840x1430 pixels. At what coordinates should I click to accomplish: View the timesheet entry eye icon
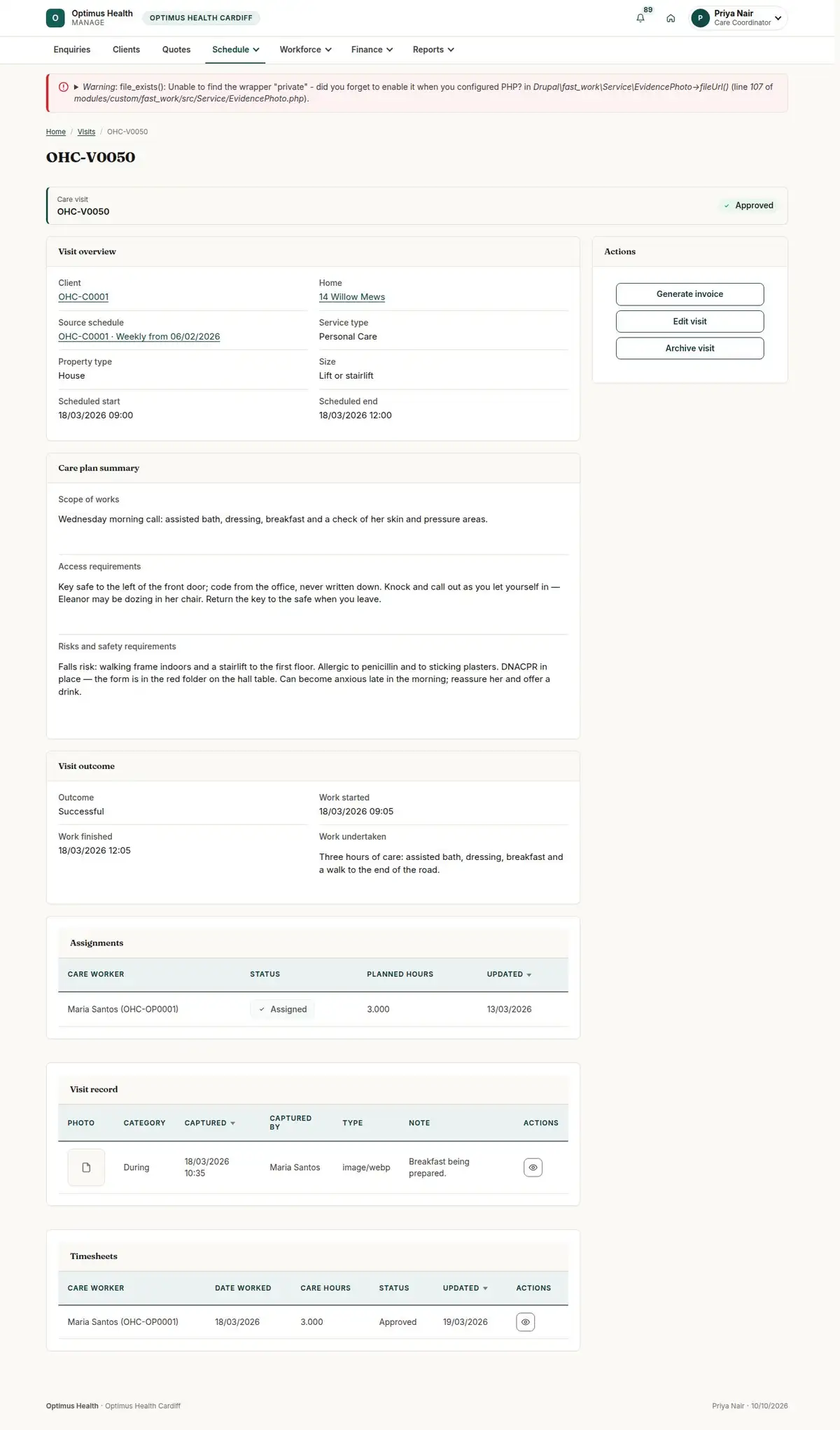point(525,1322)
